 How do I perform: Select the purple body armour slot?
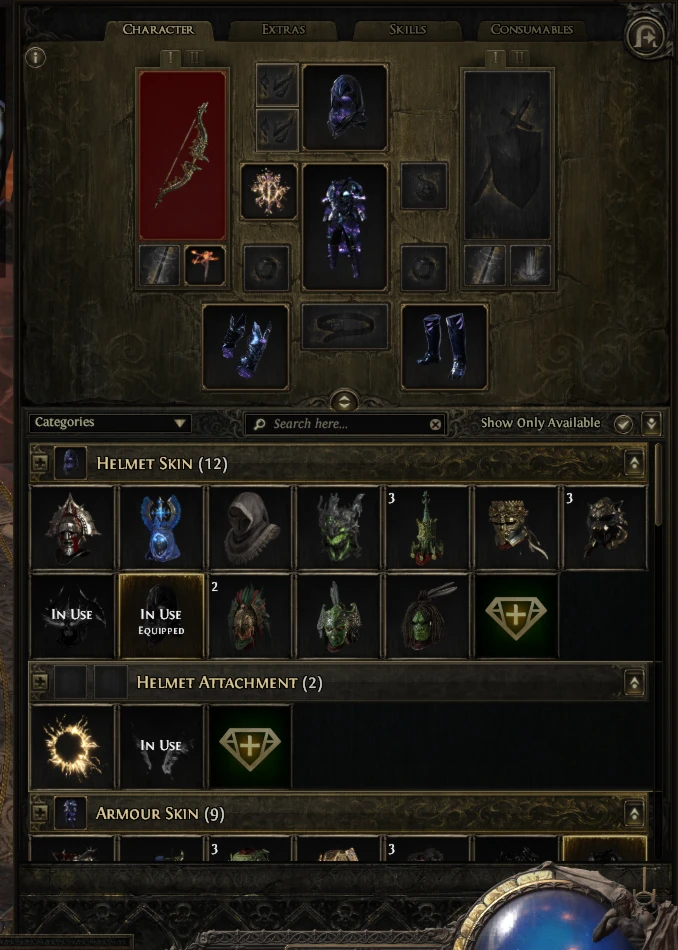(345, 227)
